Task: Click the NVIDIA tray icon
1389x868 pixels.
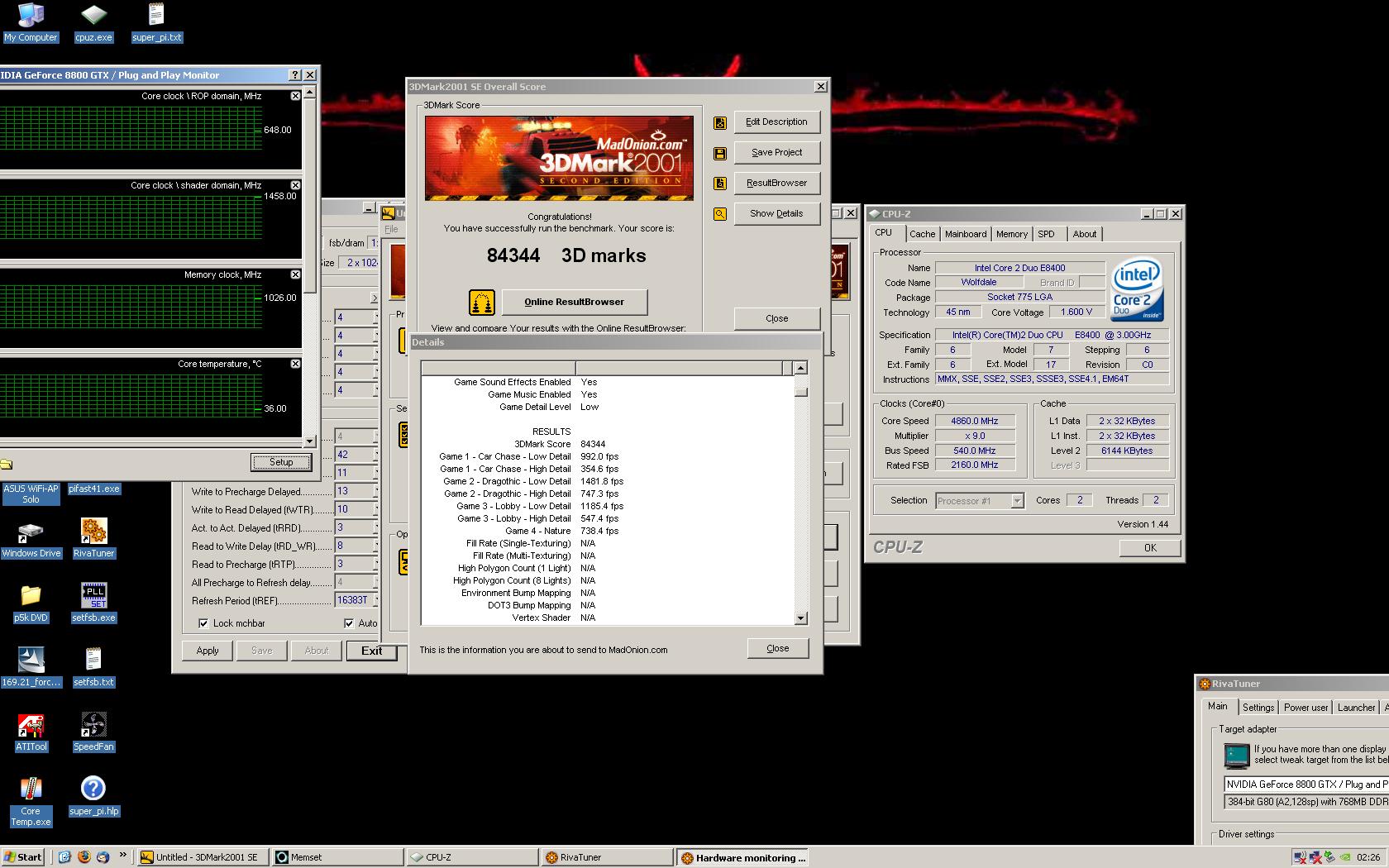Action: pos(1345,857)
